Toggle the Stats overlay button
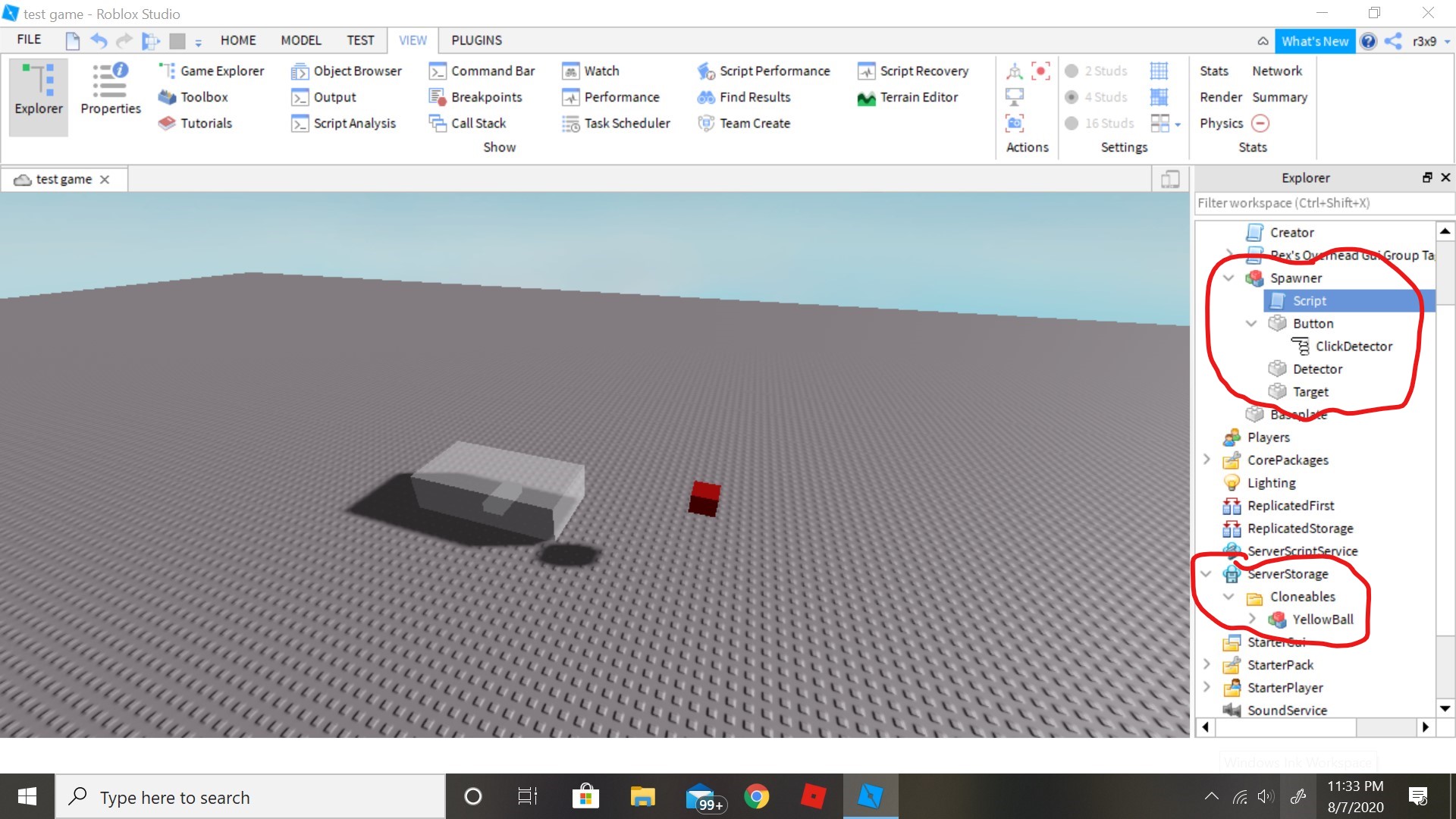The image size is (1456, 819). click(x=1214, y=71)
